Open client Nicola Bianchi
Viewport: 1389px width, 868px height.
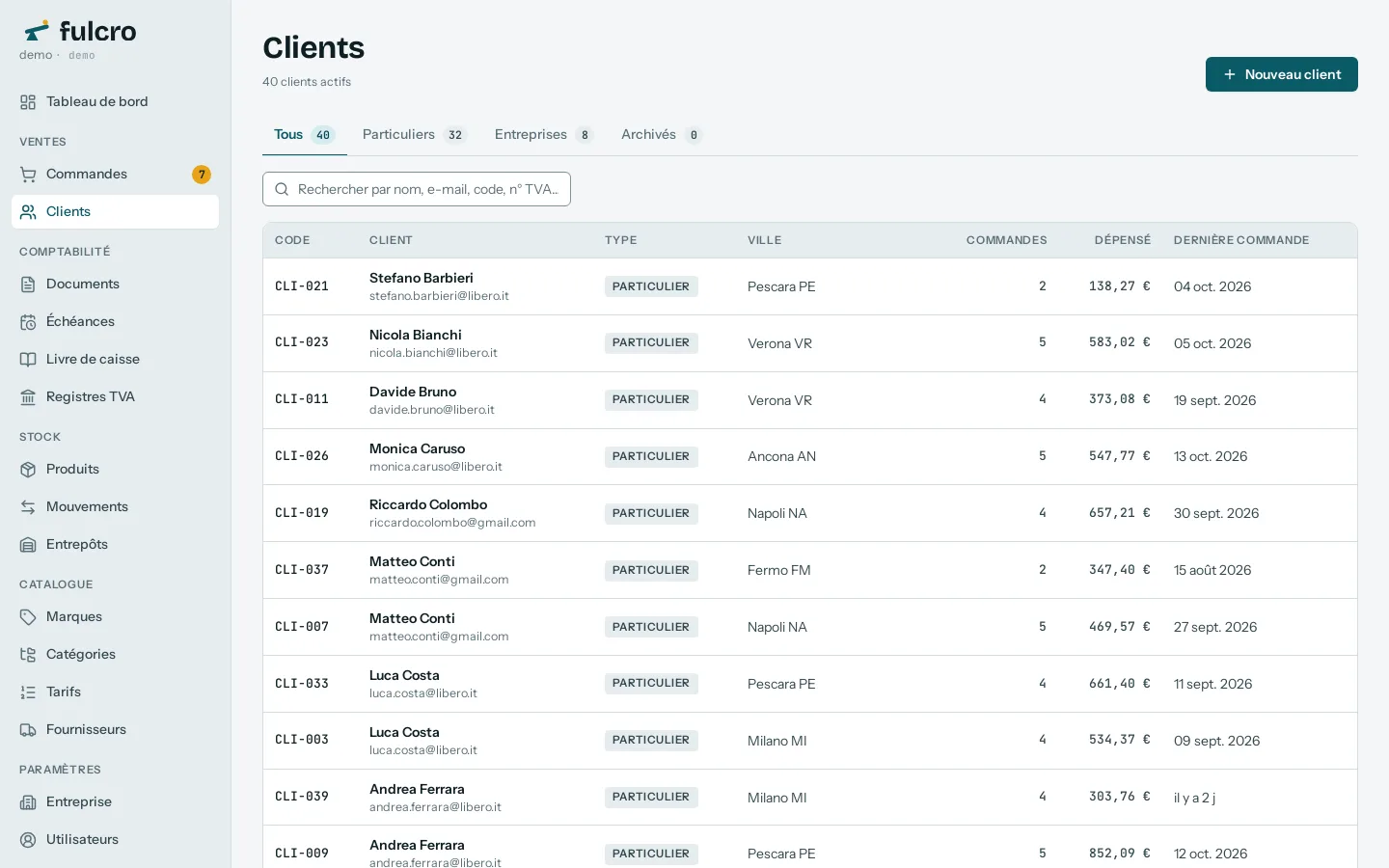416,335
